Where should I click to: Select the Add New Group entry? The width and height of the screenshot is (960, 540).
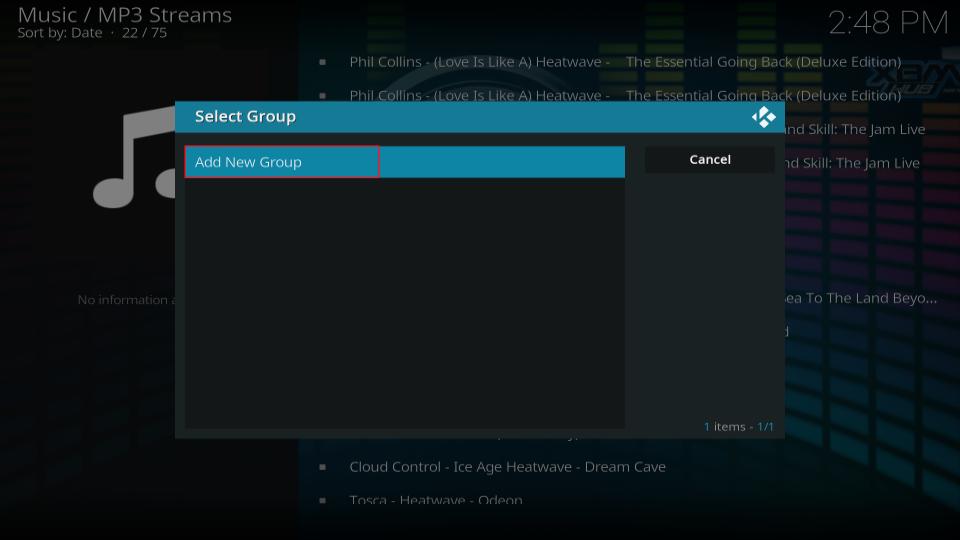coord(281,162)
